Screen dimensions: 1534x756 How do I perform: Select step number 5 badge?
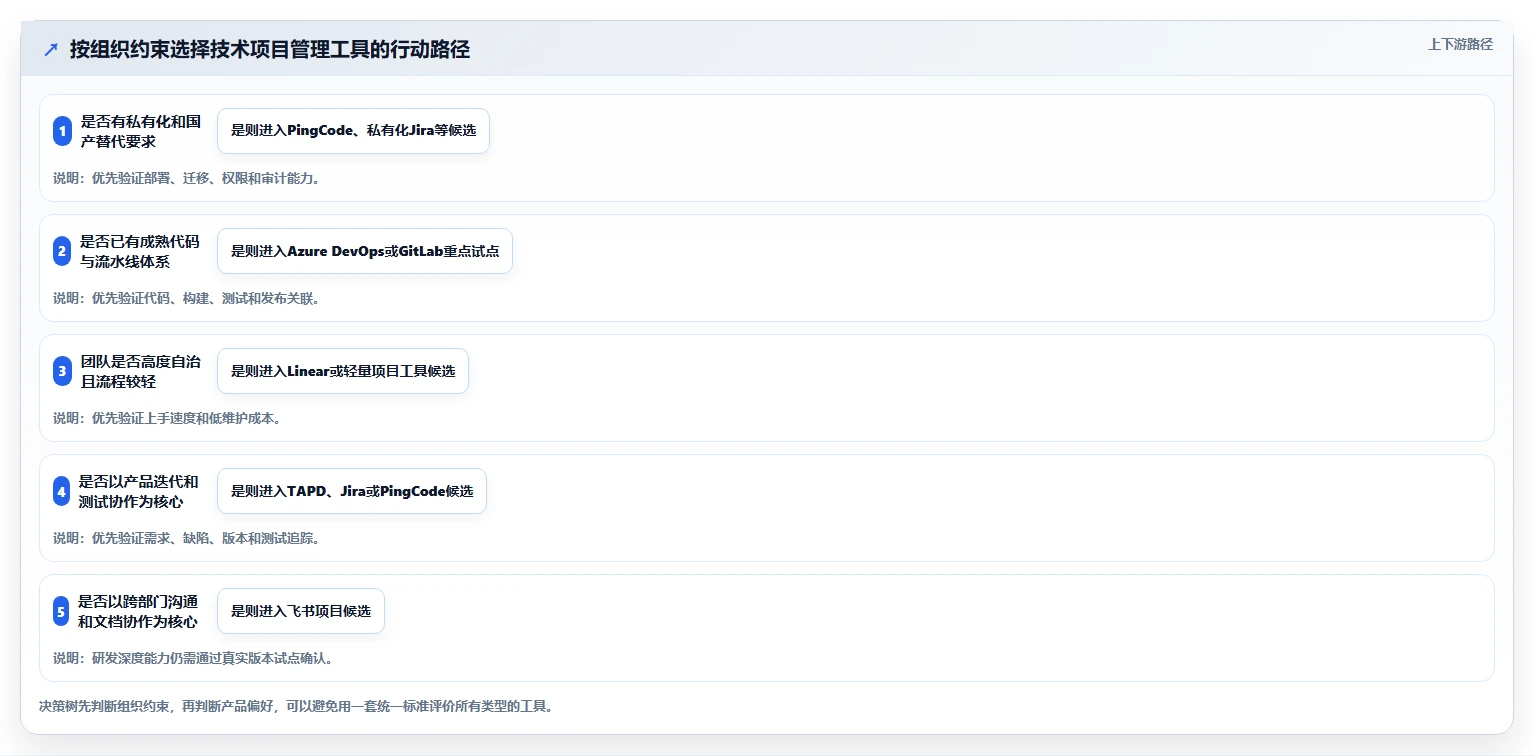[x=62, y=611]
